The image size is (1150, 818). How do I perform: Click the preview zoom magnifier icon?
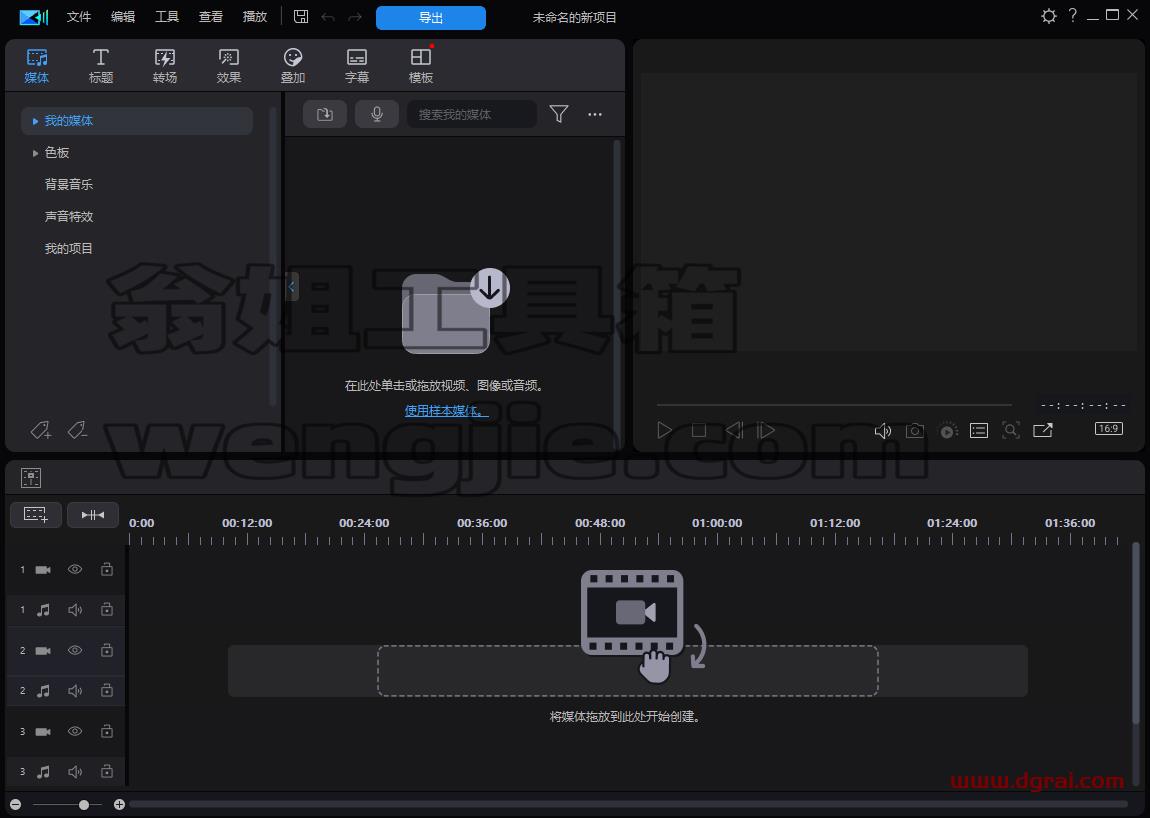(x=1011, y=431)
